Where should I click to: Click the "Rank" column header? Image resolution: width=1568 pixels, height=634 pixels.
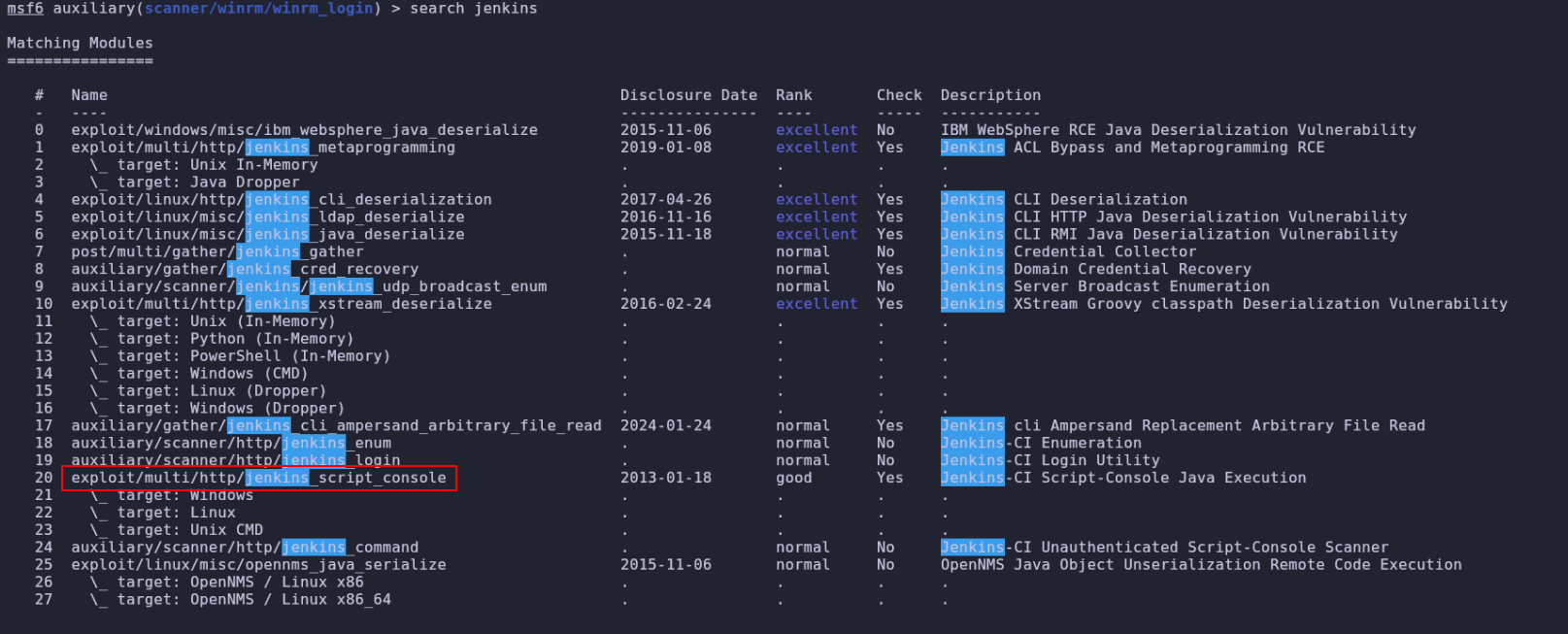794,95
